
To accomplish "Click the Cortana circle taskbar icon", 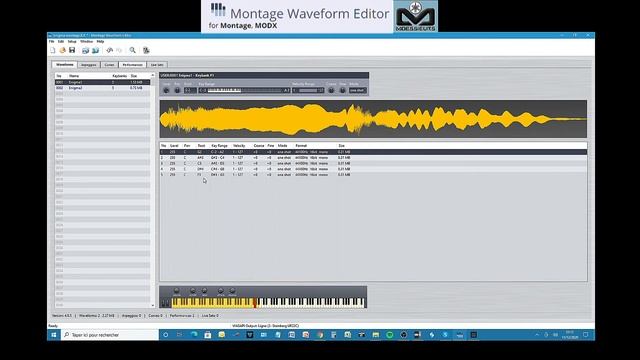I will pyautogui.click(x=166, y=335).
